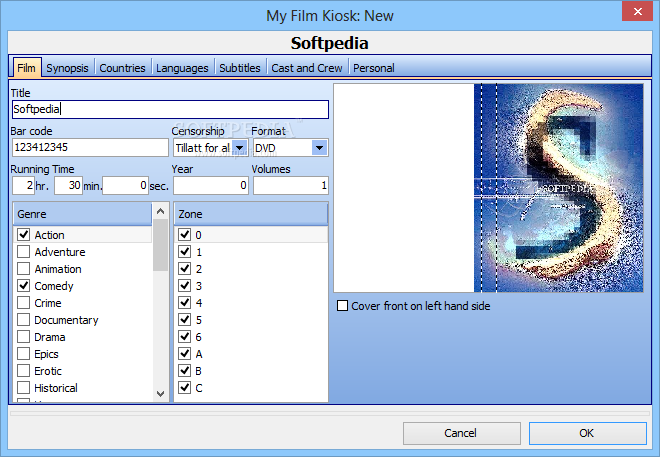Select the running time minutes field

[68, 186]
